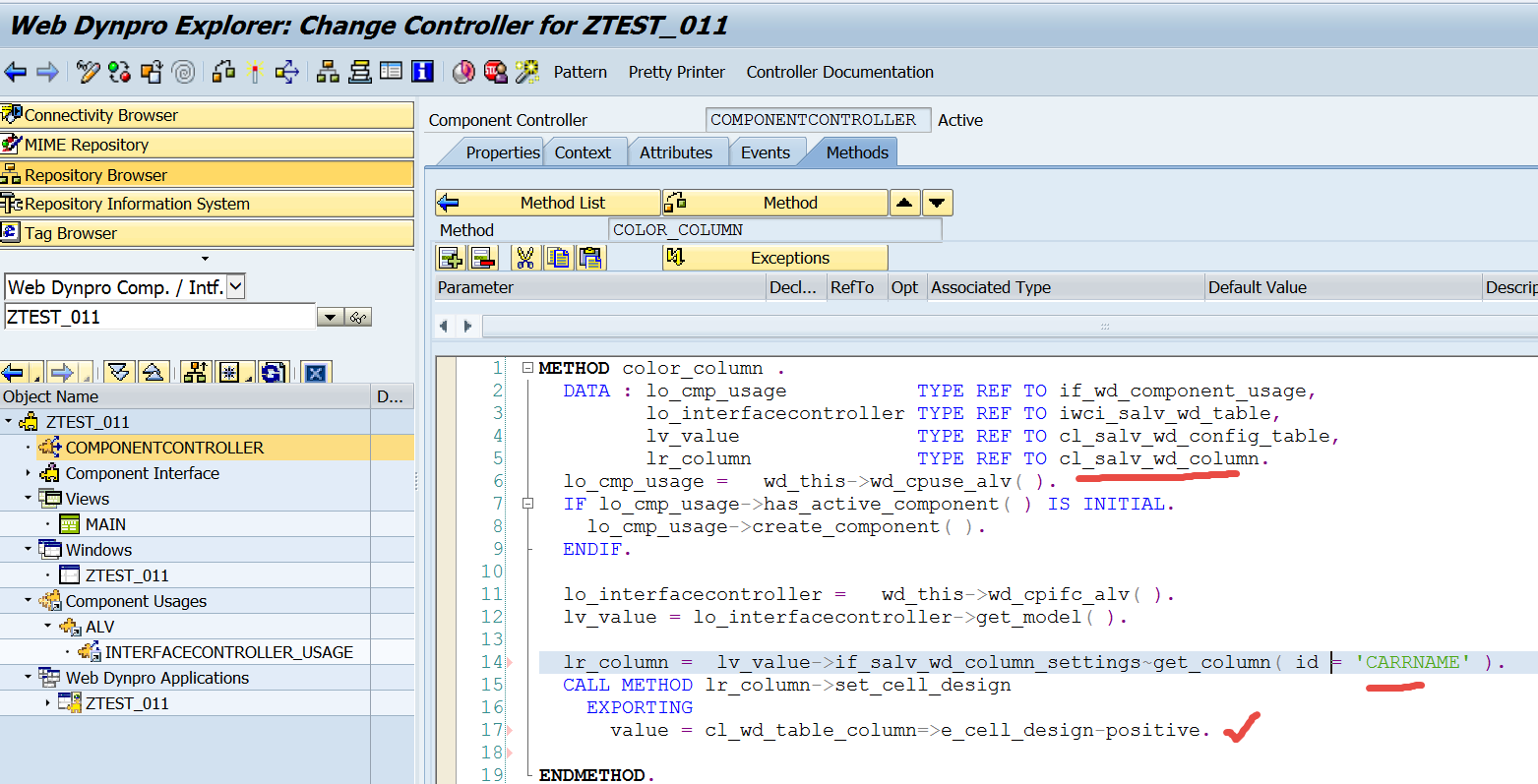Click the runtime analysis icon near Pattern
Image resolution: width=1538 pixels, height=784 pixels.
[462, 71]
